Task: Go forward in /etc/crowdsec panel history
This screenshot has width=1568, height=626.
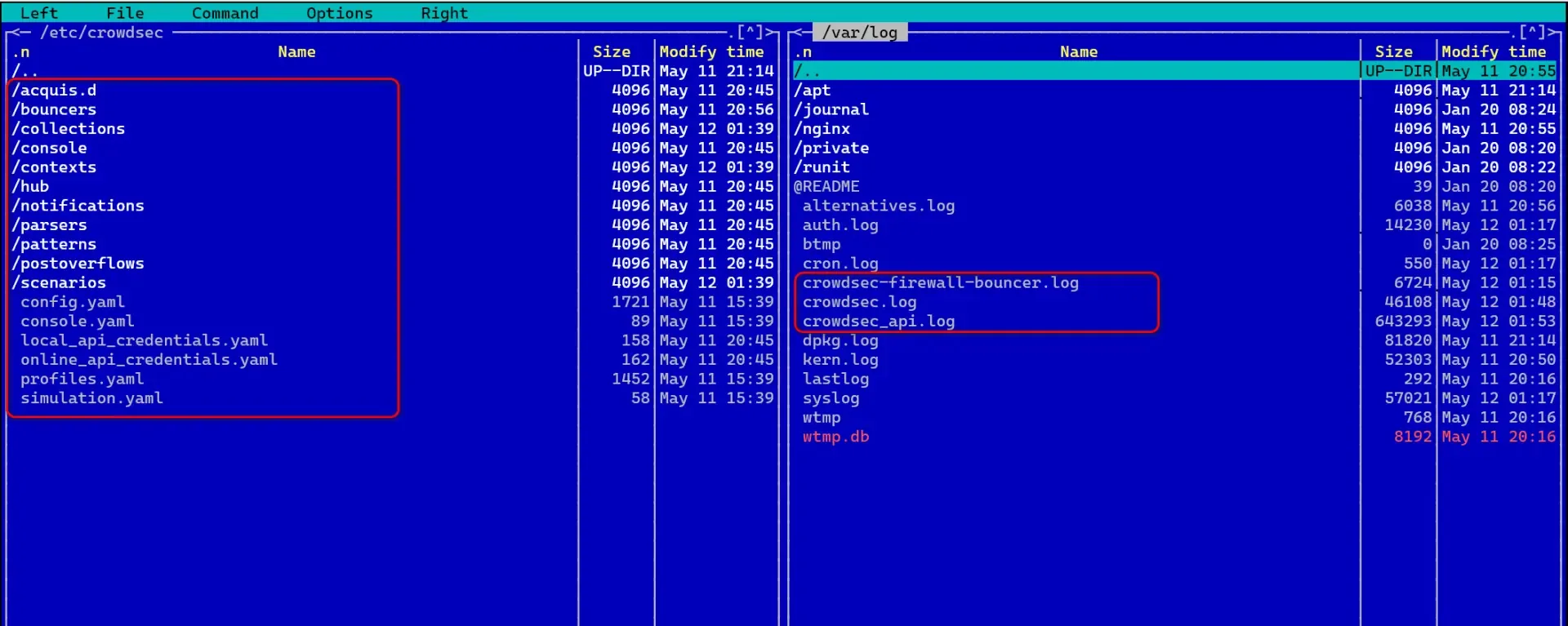Action: click(770, 33)
